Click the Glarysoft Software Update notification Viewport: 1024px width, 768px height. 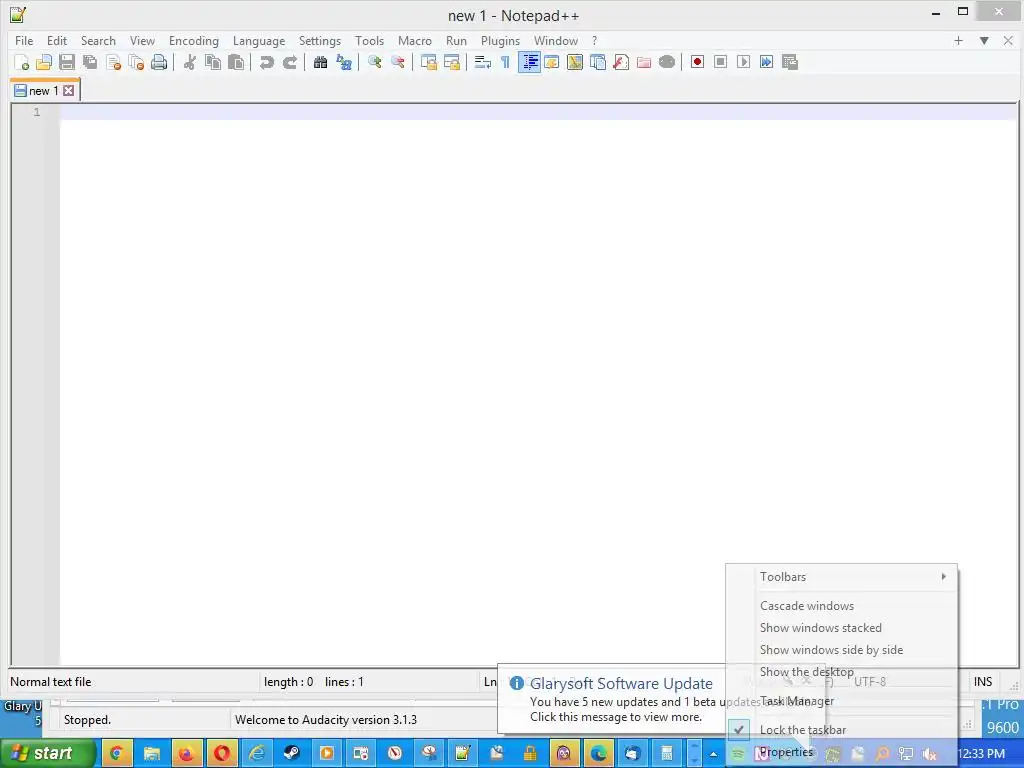coord(612,699)
